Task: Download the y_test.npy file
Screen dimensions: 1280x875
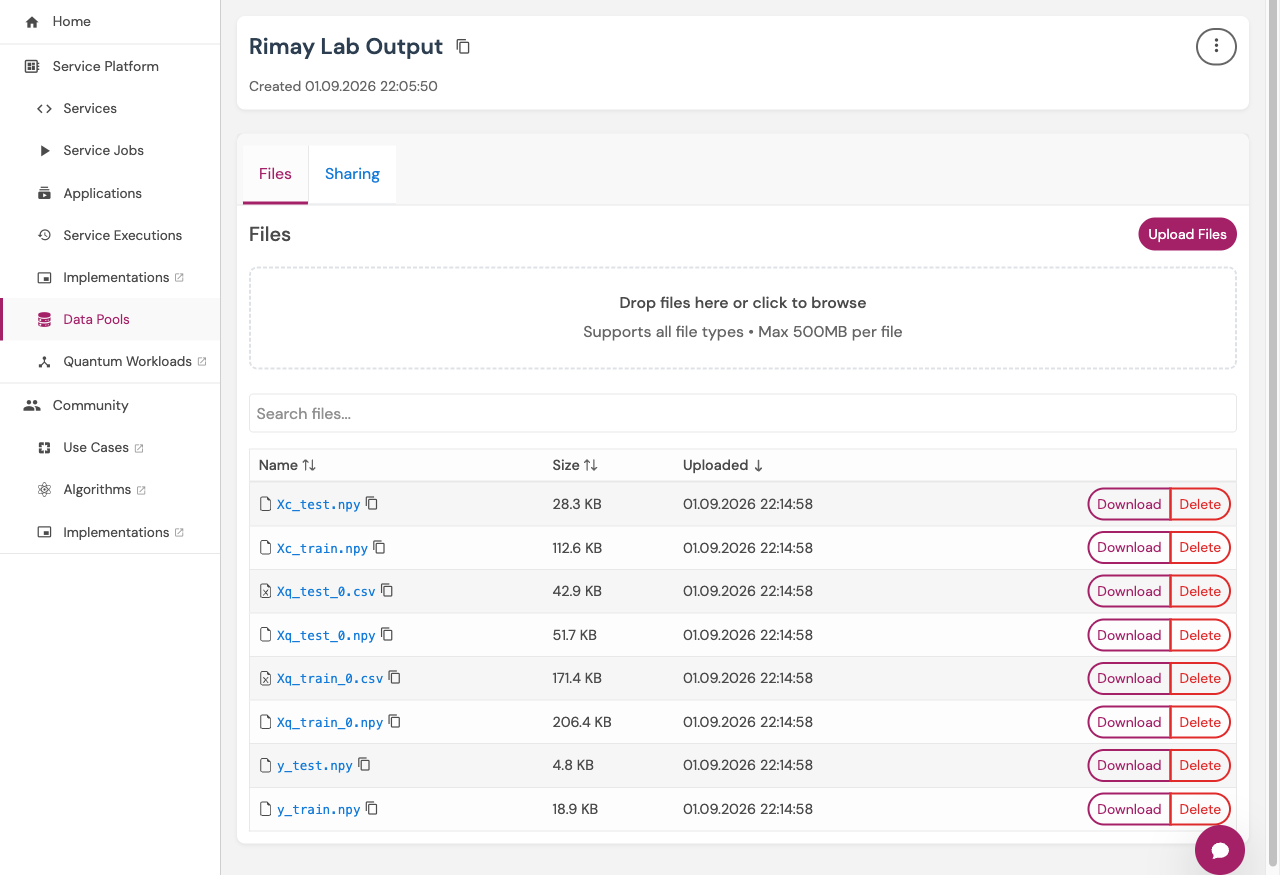Action: pyautogui.click(x=1129, y=765)
